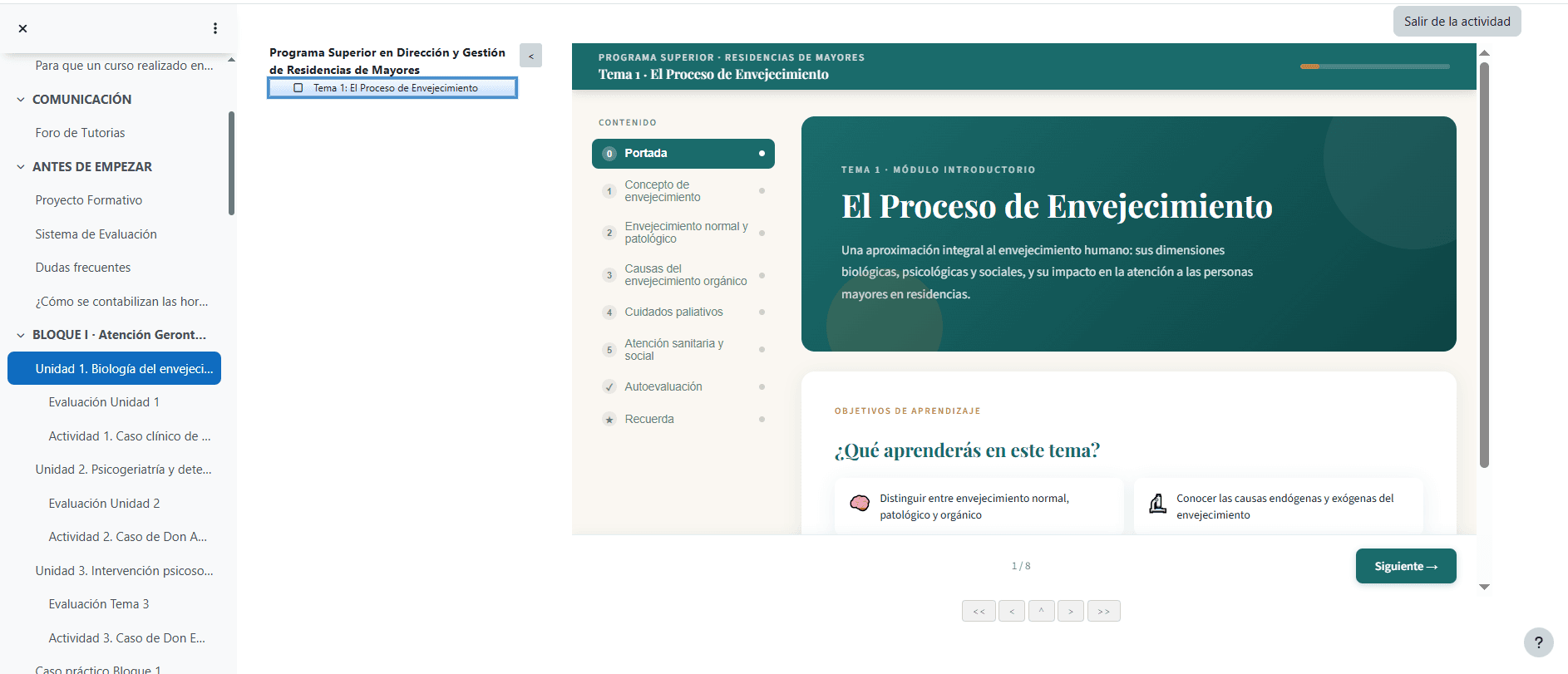Viewport: 1568px width, 674px height.
Task: Click the number 3 badge of Causas
Action: point(609,275)
